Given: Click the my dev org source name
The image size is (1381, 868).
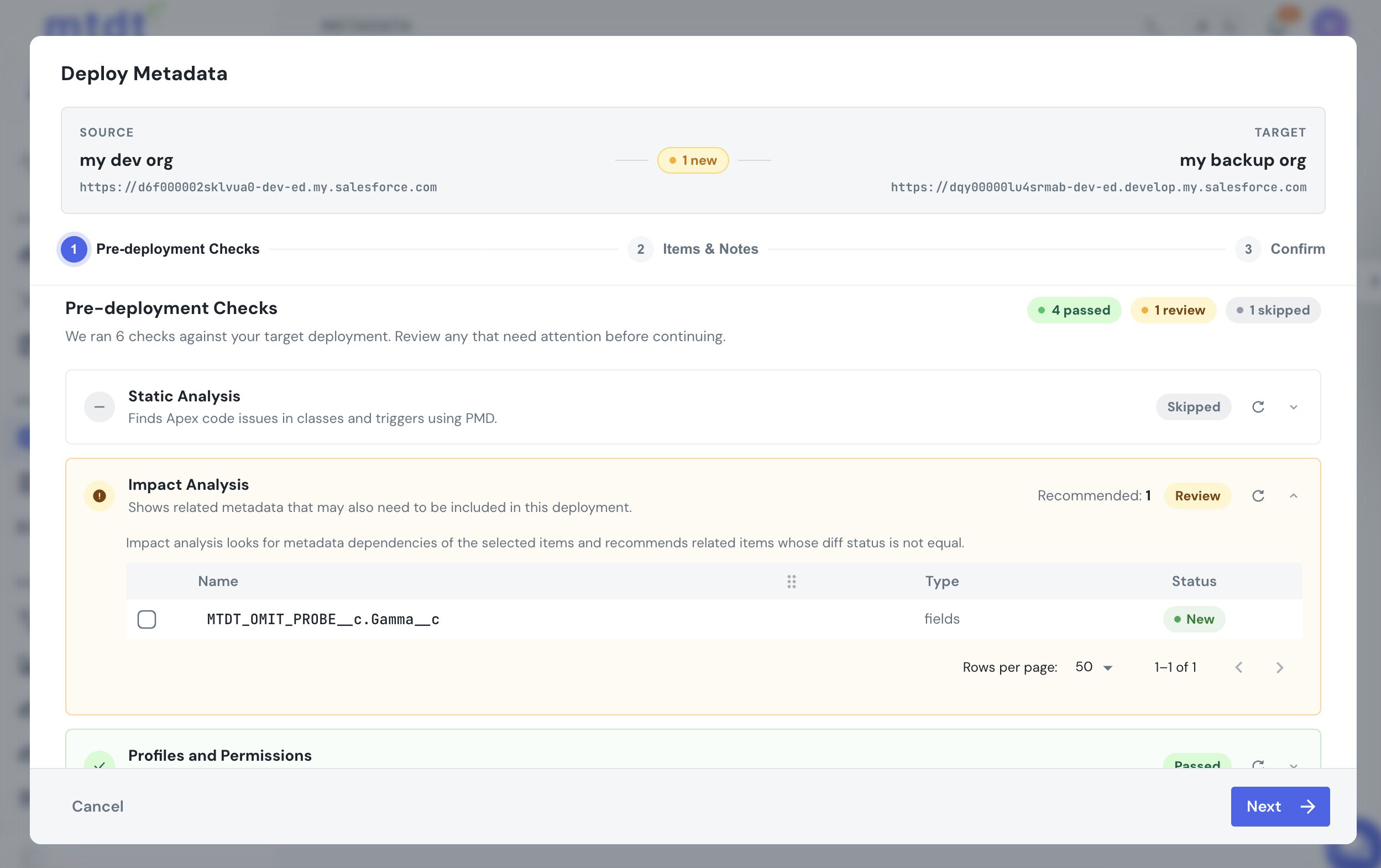Looking at the screenshot, I should coord(126,160).
